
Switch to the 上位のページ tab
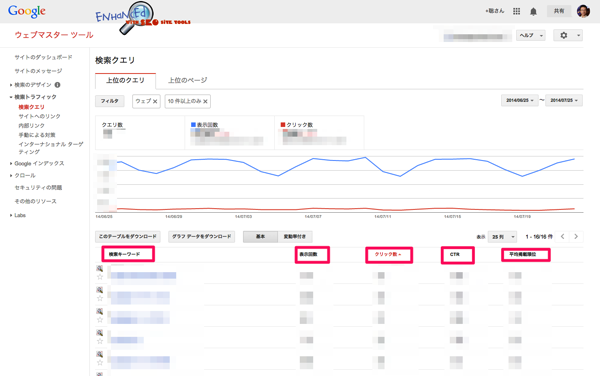tap(188, 80)
